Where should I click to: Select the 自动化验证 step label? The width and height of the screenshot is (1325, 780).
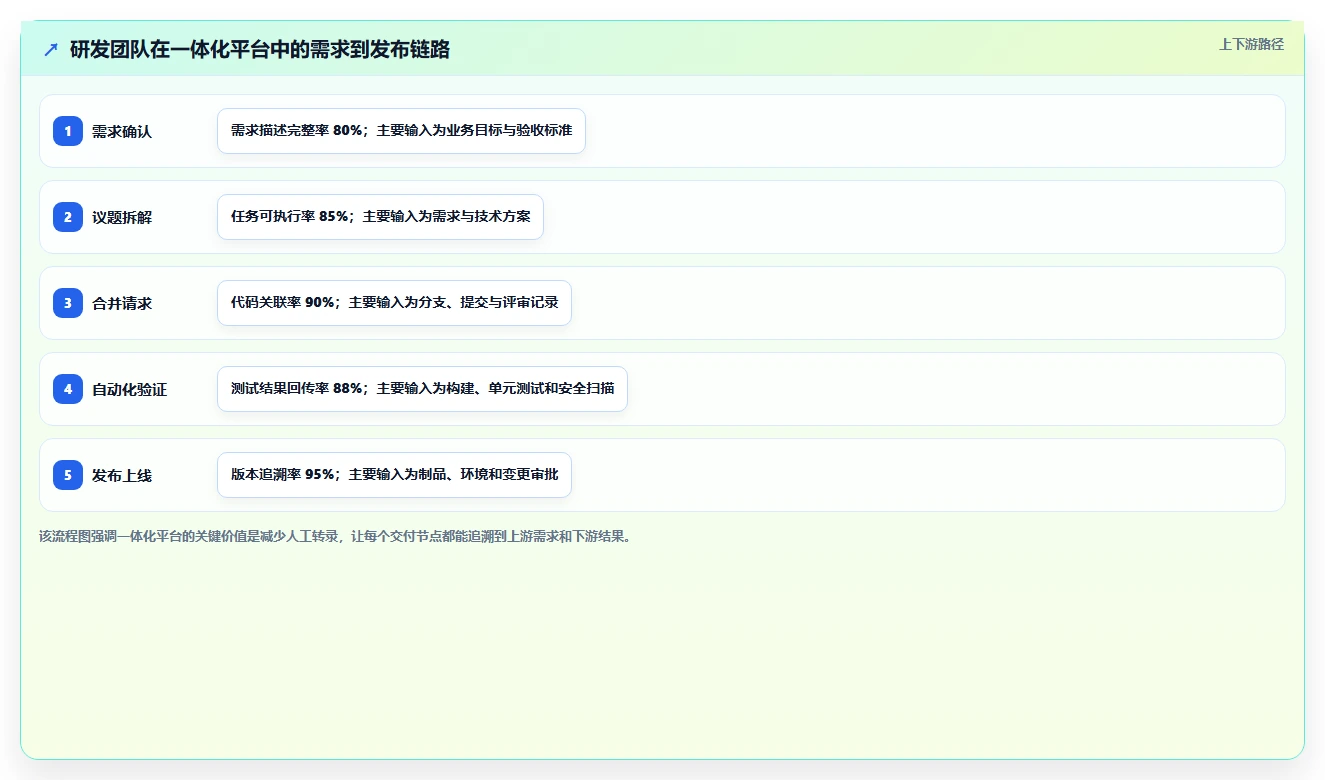(x=130, y=389)
